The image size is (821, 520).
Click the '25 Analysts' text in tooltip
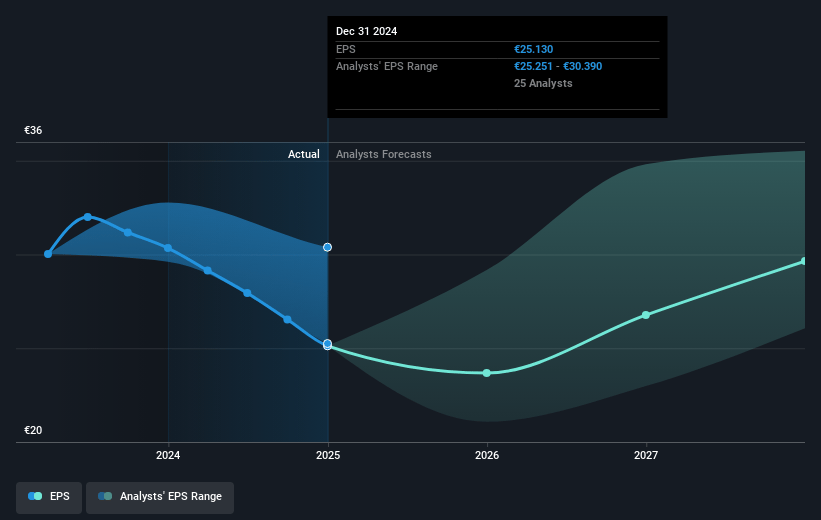coord(543,83)
